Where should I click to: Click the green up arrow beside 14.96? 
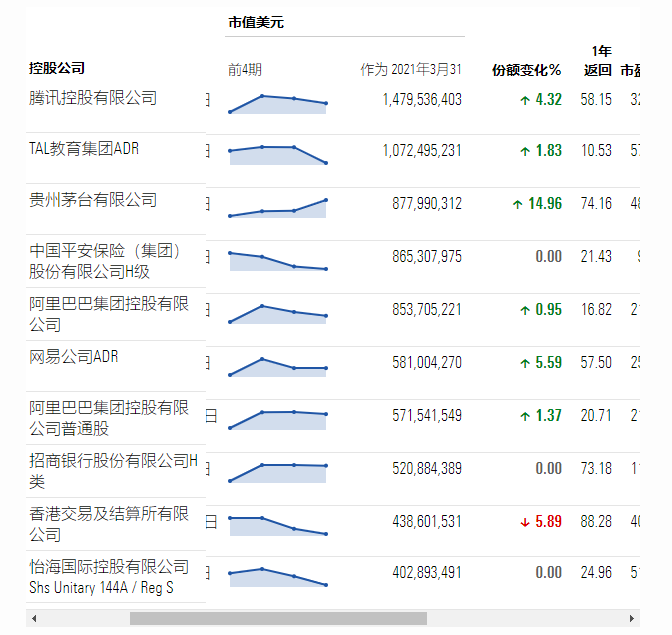point(517,204)
